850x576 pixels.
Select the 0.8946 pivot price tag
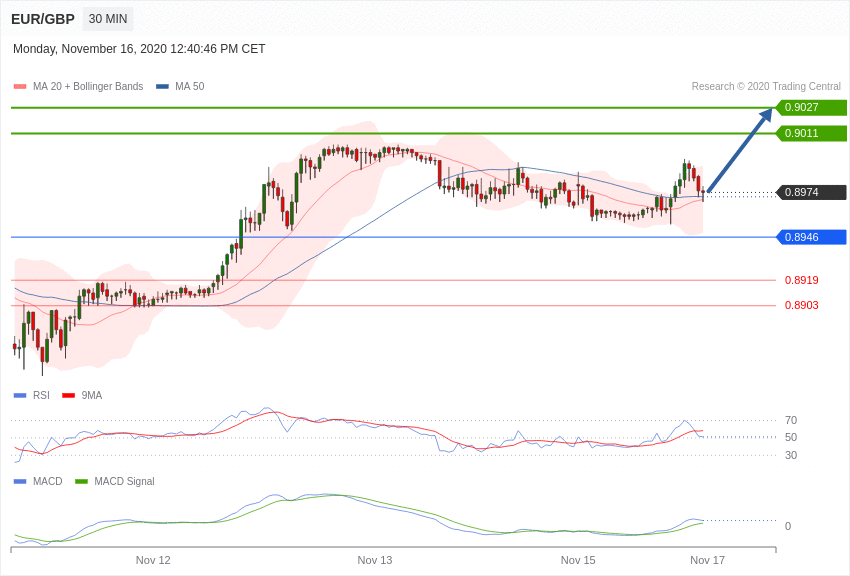811,237
